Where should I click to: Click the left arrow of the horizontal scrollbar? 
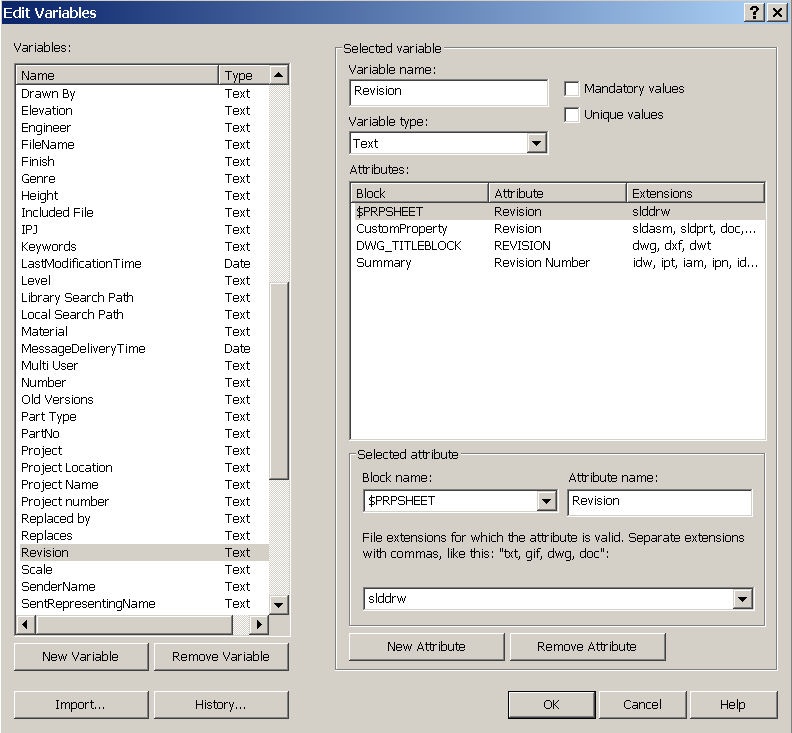[x=25, y=624]
